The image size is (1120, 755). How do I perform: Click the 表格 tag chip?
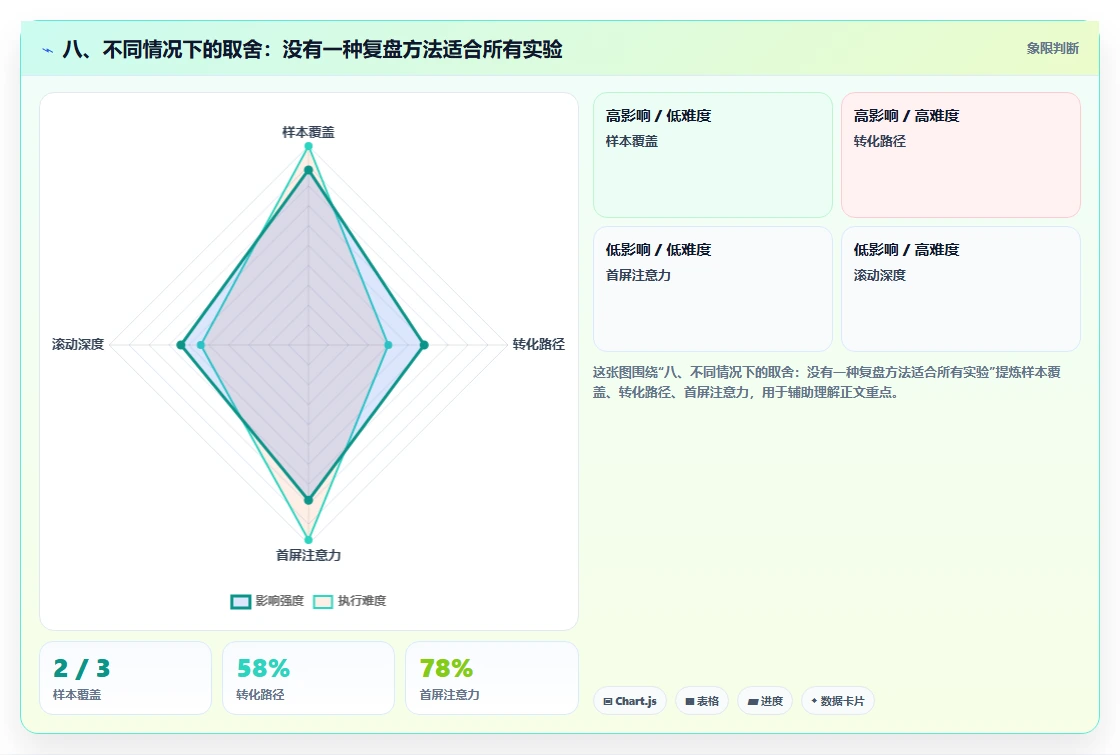pos(702,701)
